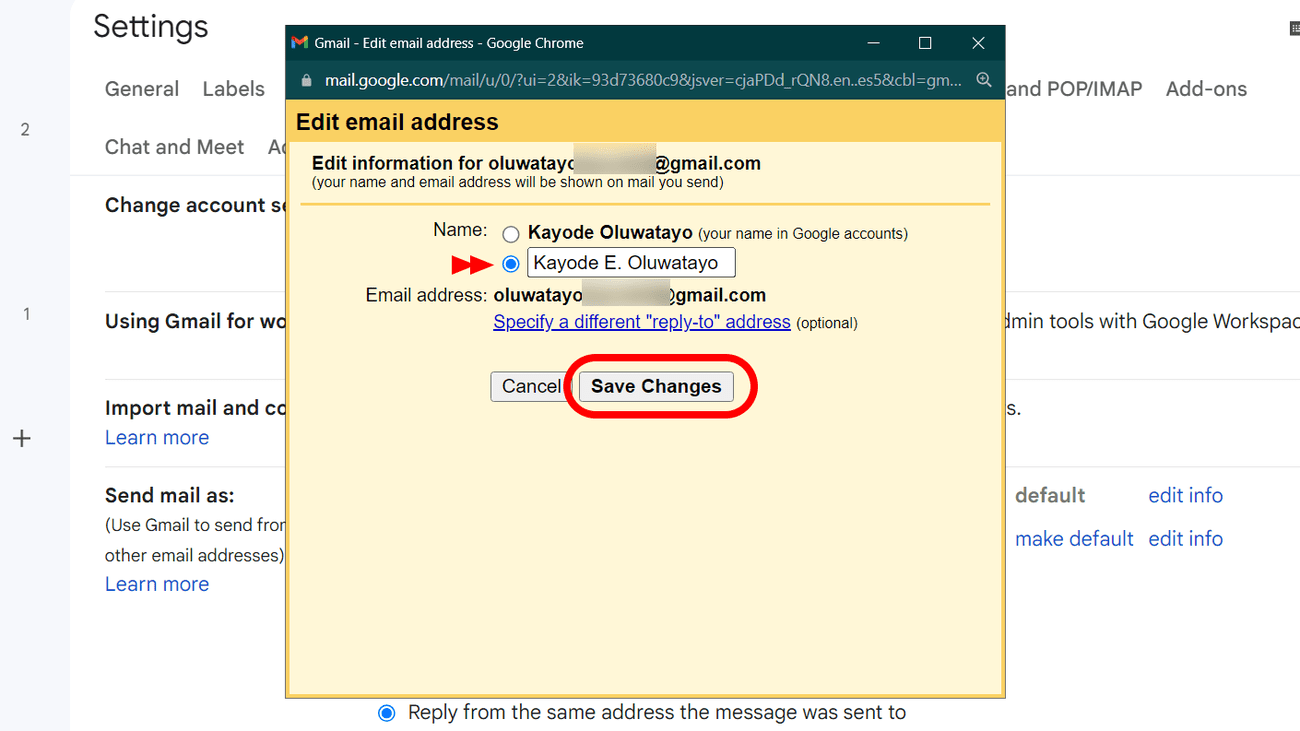Open the zoom magnifier icon in the address bar
Image resolution: width=1300 pixels, height=731 pixels.
click(984, 79)
